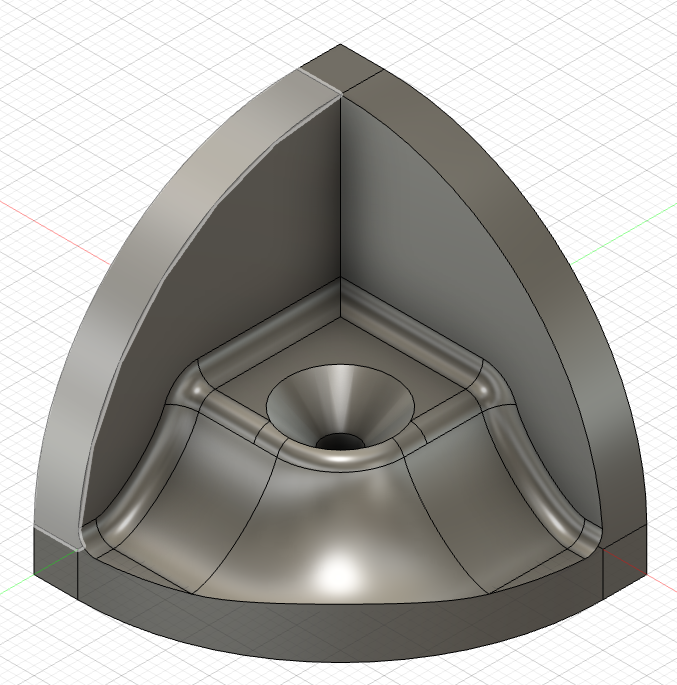This screenshot has width=677, height=685.
Task: Pick the small flat face at the apex
Action: point(341,69)
